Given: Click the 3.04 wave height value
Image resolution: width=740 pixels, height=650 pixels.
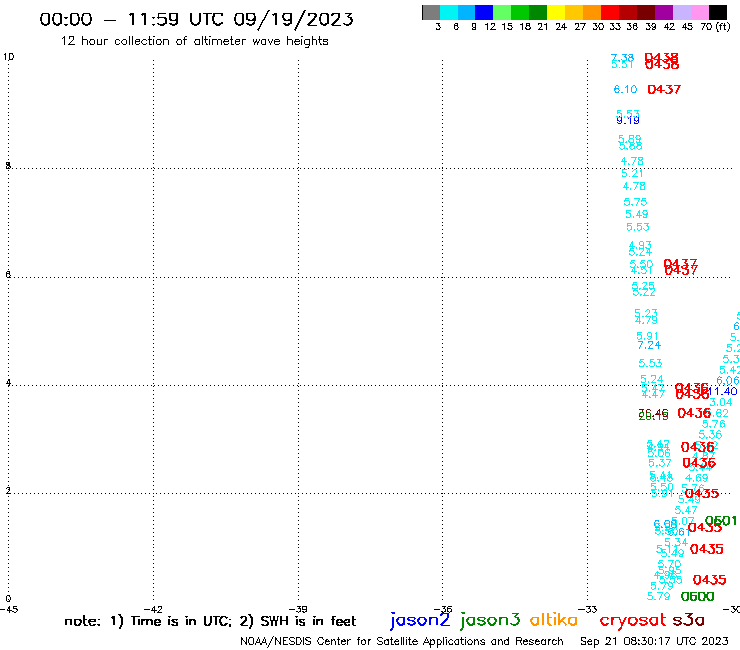Looking at the screenshot, I should pyautogui.click(x=721, y=402).
